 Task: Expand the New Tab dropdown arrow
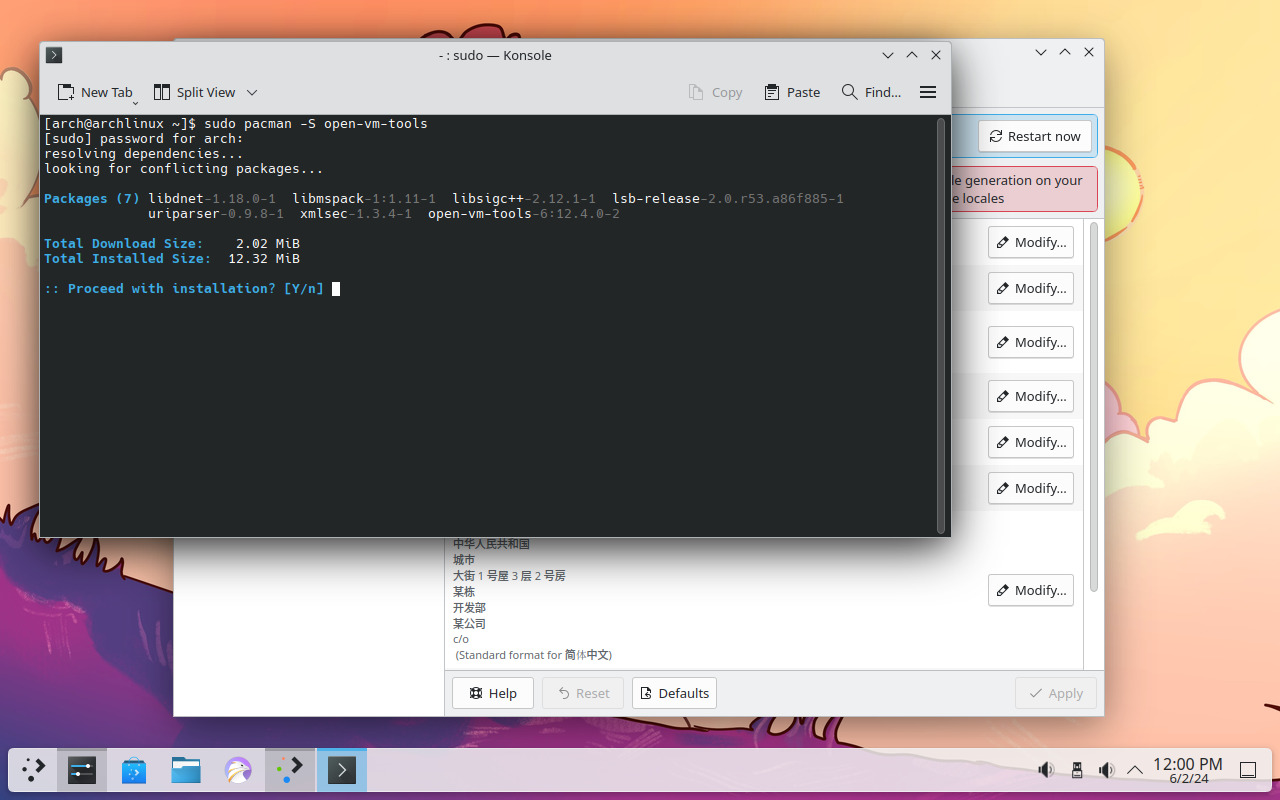[x=135, y=101]
